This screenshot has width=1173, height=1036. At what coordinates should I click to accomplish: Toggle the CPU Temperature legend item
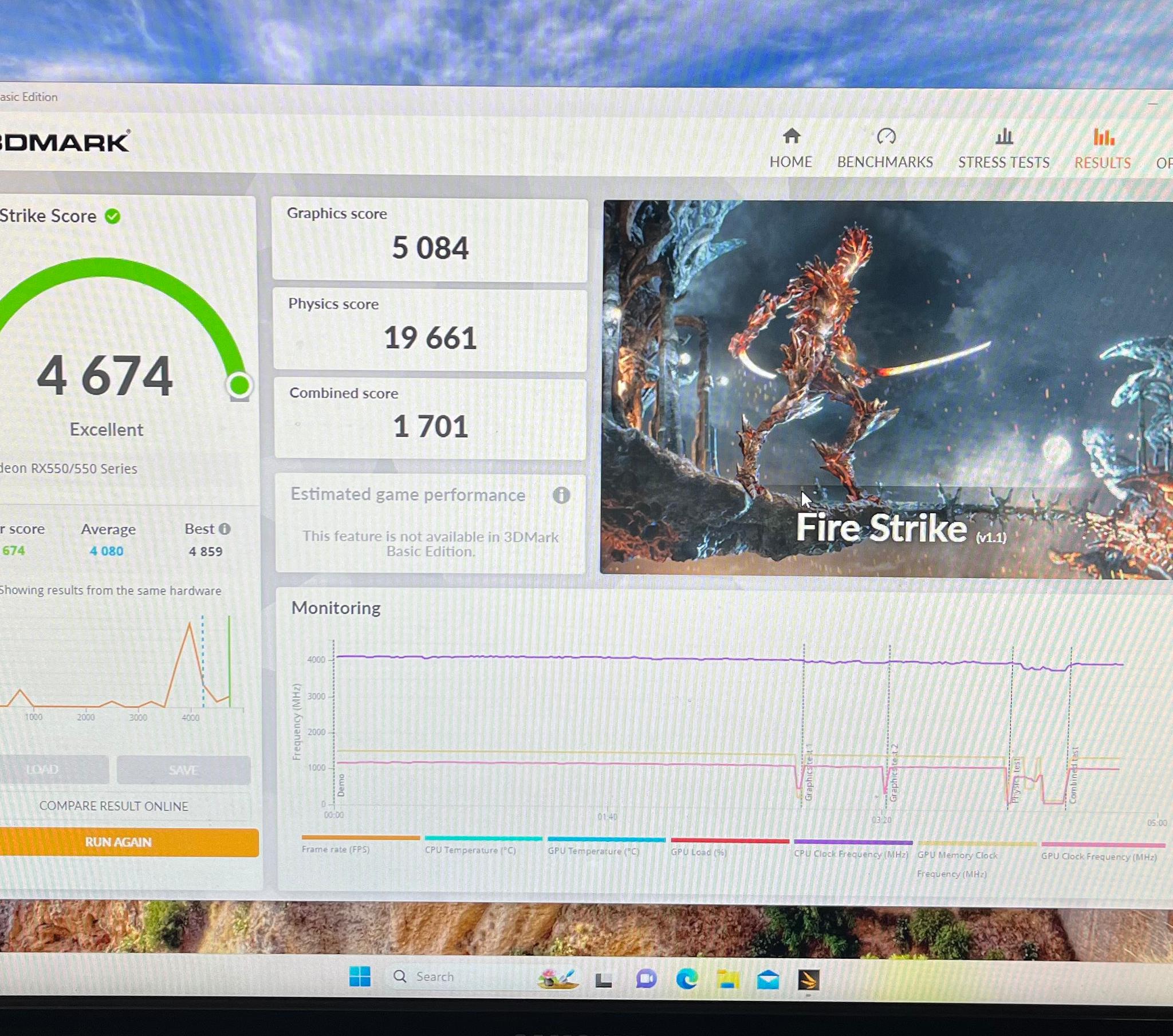(483, 845)
